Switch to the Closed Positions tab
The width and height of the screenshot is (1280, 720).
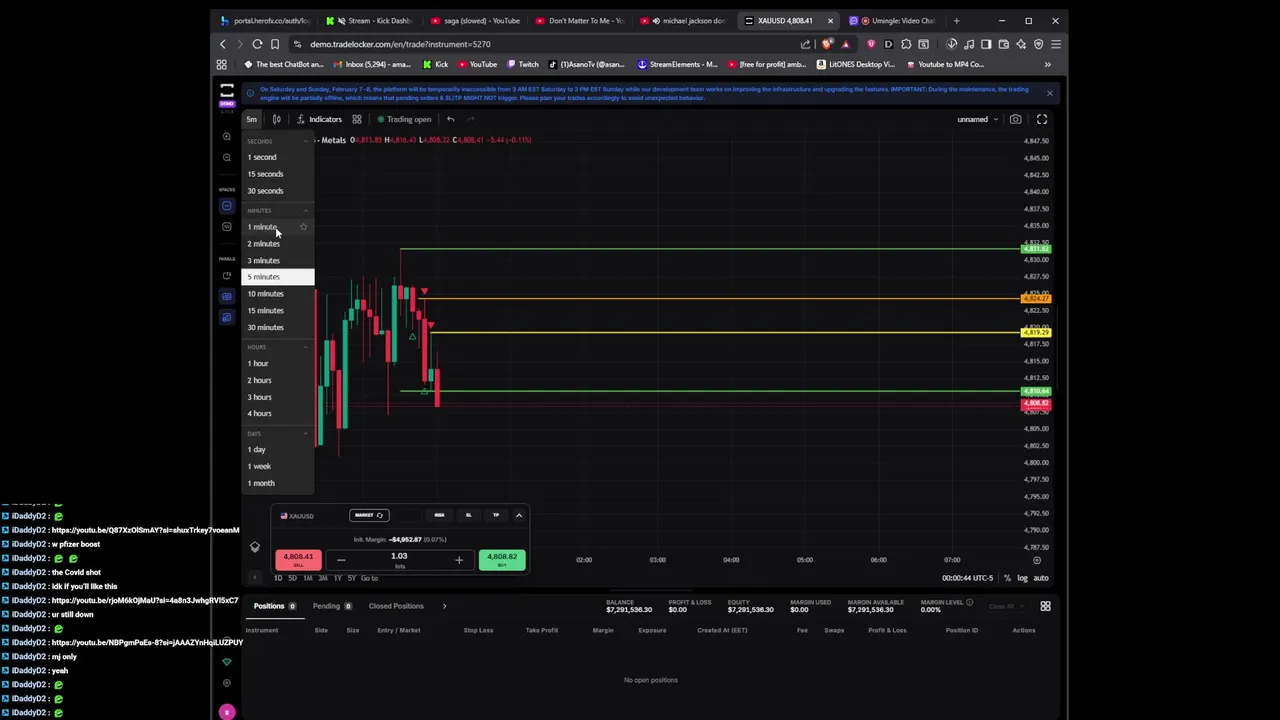coord(396,606)
